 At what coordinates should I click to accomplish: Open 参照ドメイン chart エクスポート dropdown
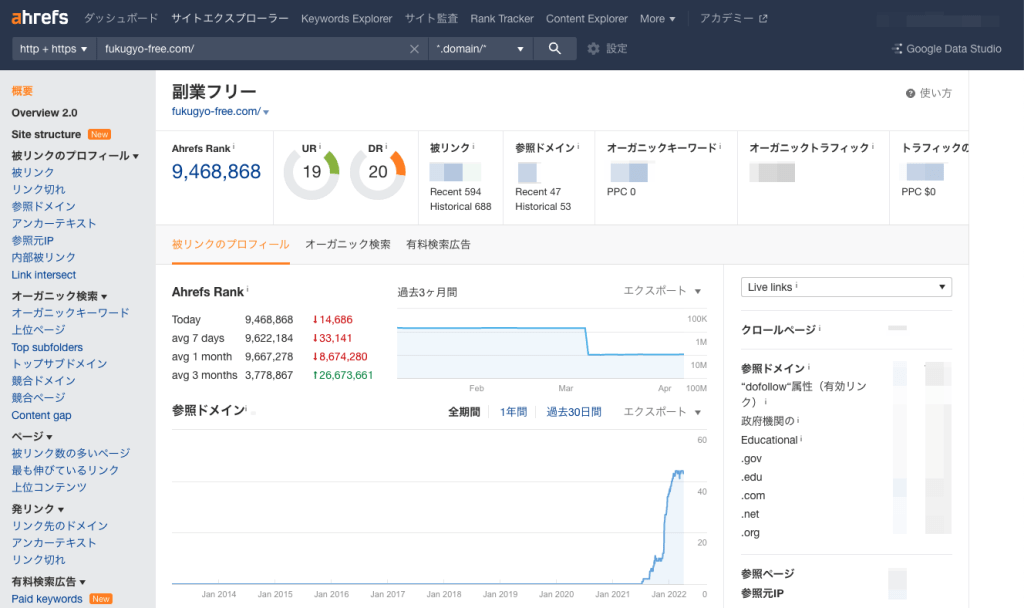click(662, 412)
